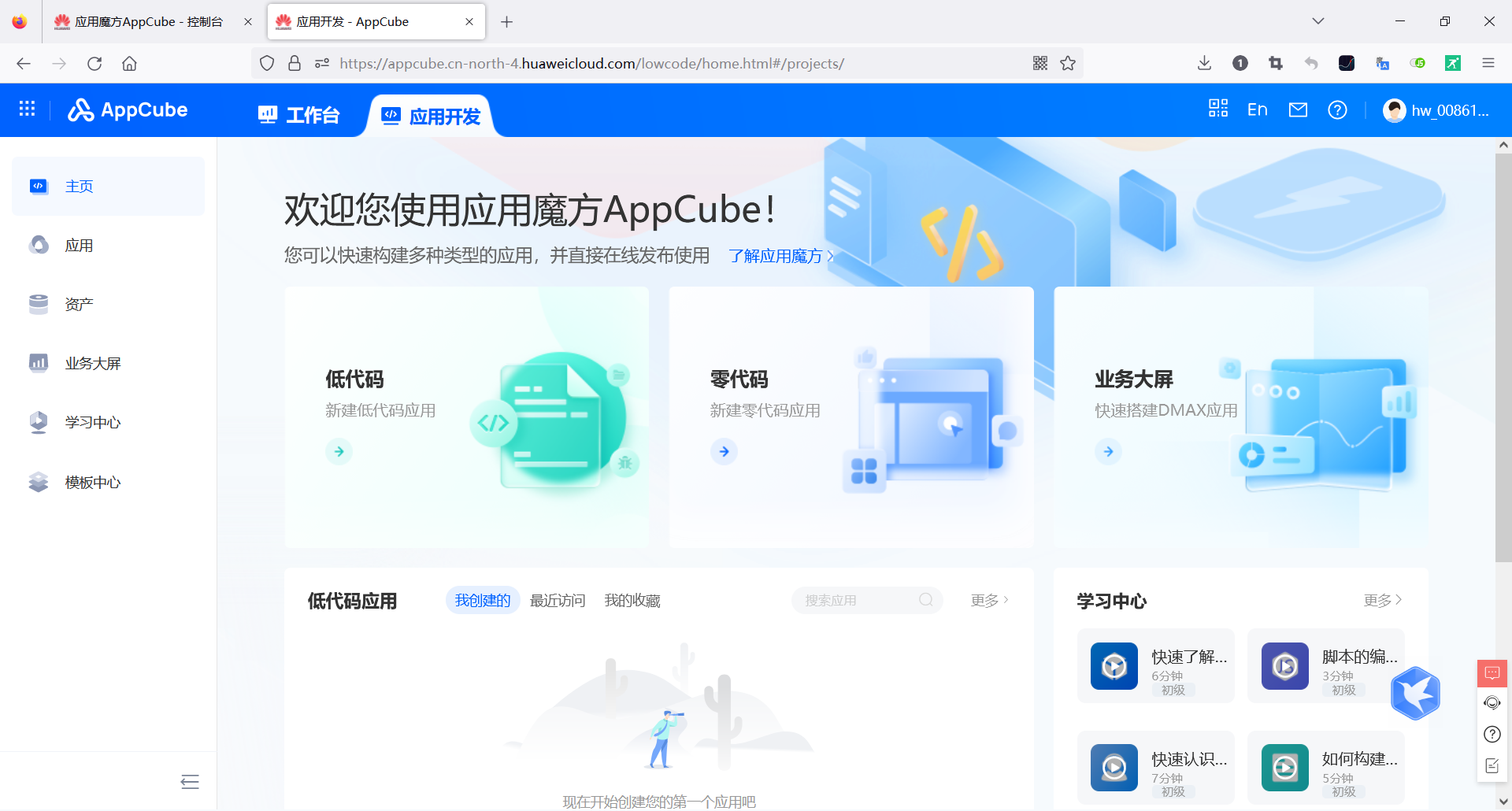
Task: Switch to the 应用魔方AppCube 控制台 browser tab
Action: tap(142, 21)
